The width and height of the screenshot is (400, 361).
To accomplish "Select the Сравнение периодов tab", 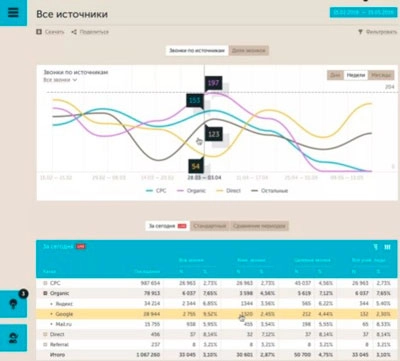I will pyautogui.click(x=259, y=226).
